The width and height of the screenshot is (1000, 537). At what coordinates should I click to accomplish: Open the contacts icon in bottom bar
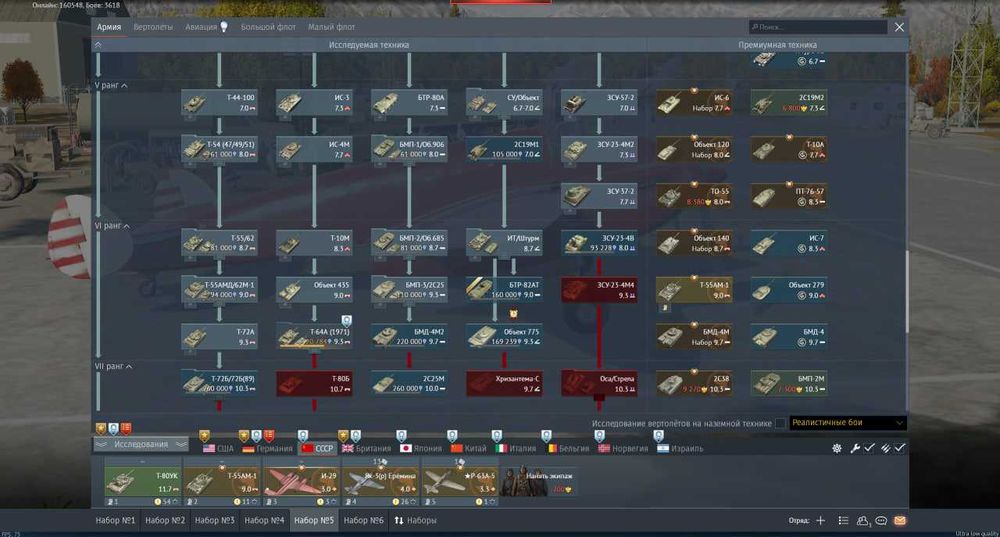(863, 520)
